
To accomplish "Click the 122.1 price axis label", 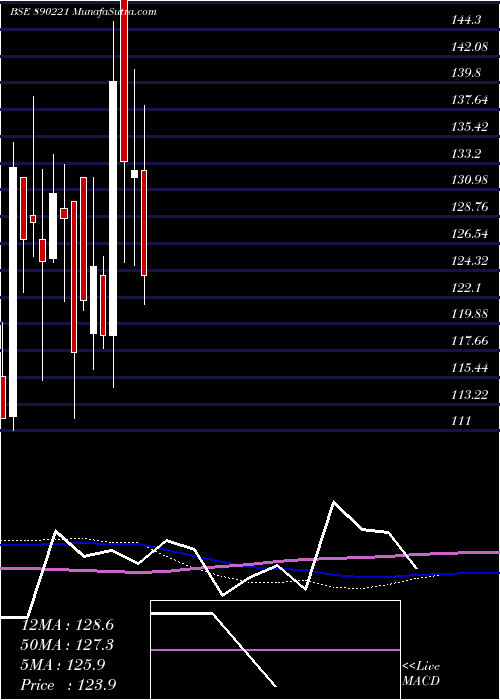I will (466, 287).
